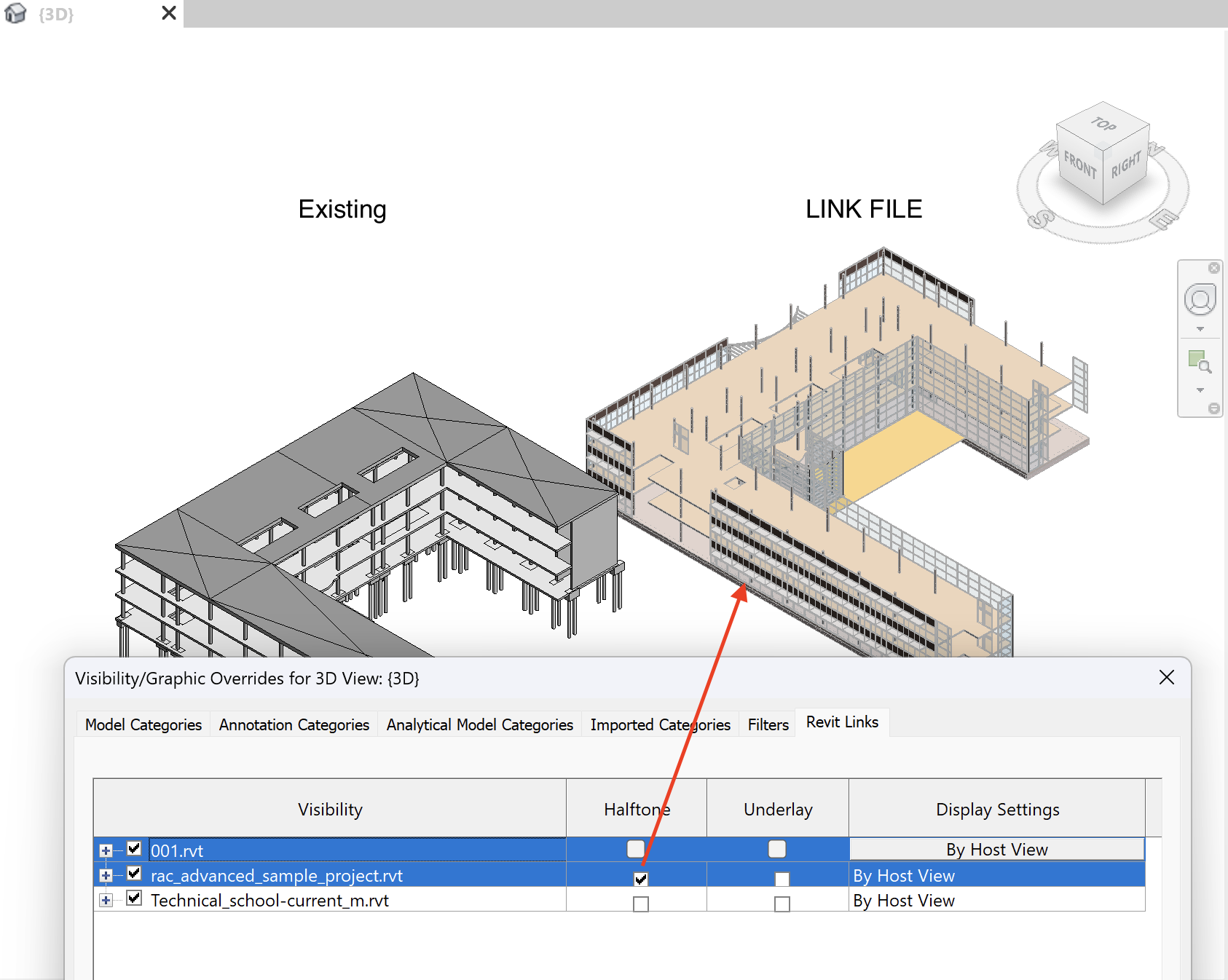Click the Visibility column header
Viewport: 1228px width, 980px height.
click(x=330, y=809)
